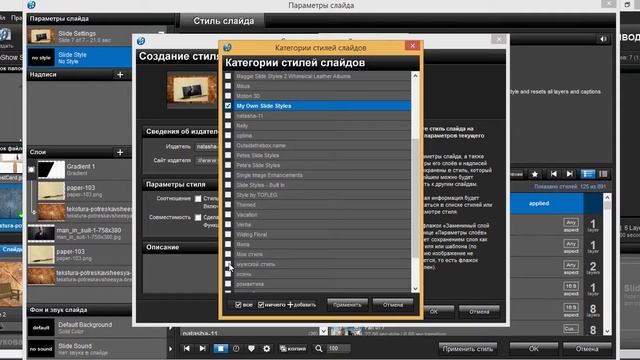
Task: Click the app icon of the Параметры слайда window
Action: tap(31, 5)
